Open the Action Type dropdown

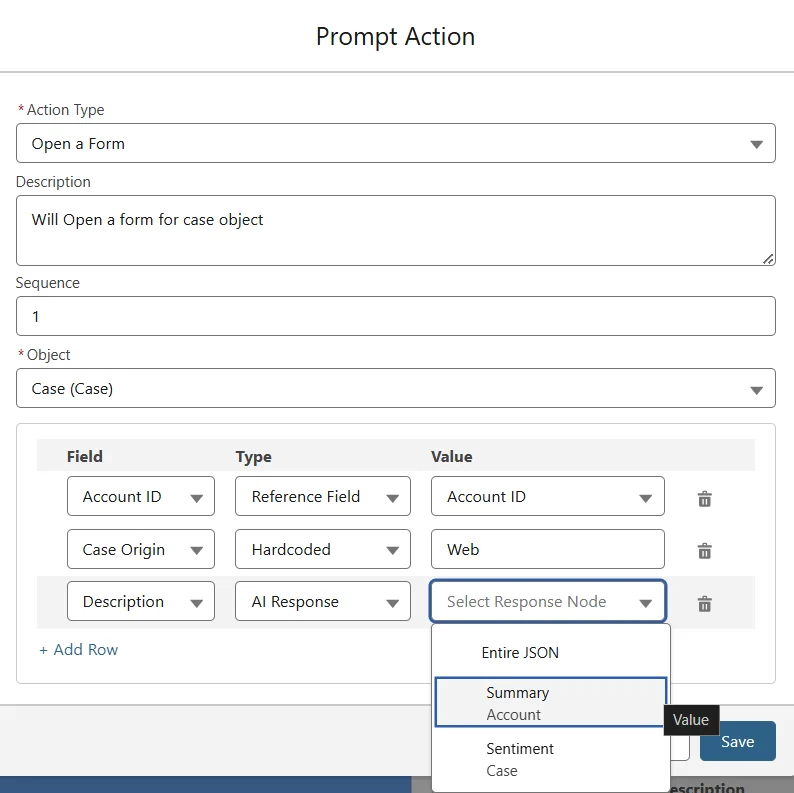coord(395,144)
